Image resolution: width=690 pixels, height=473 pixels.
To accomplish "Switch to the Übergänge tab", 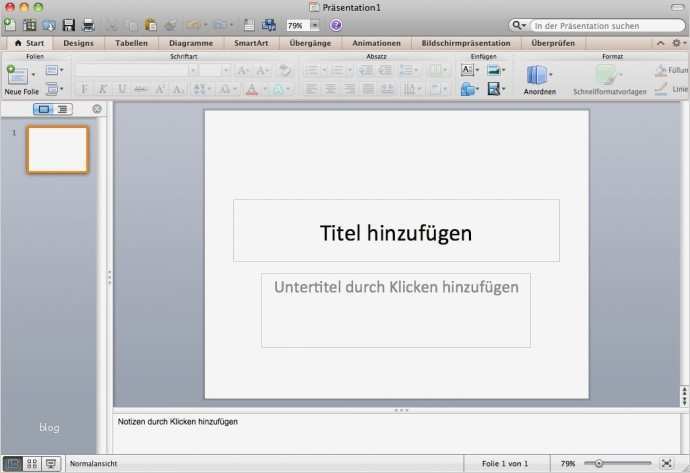I will [x=310, y=43].
